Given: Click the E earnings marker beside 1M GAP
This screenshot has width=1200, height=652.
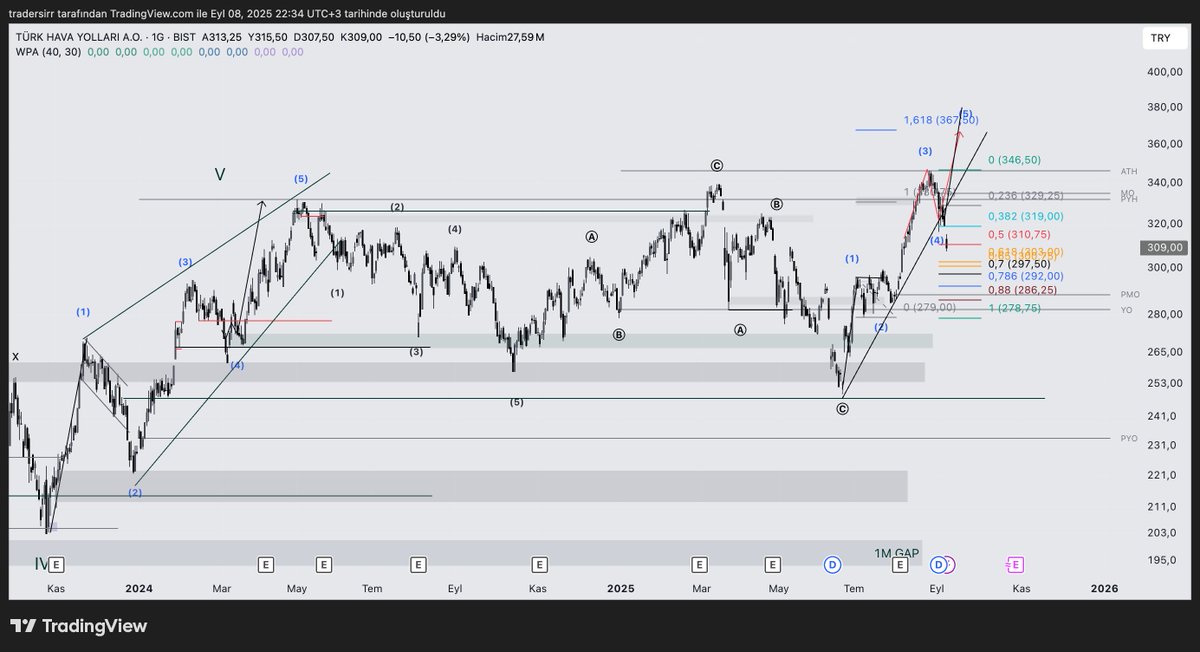Looking at the screenshot, I should 900,565.
